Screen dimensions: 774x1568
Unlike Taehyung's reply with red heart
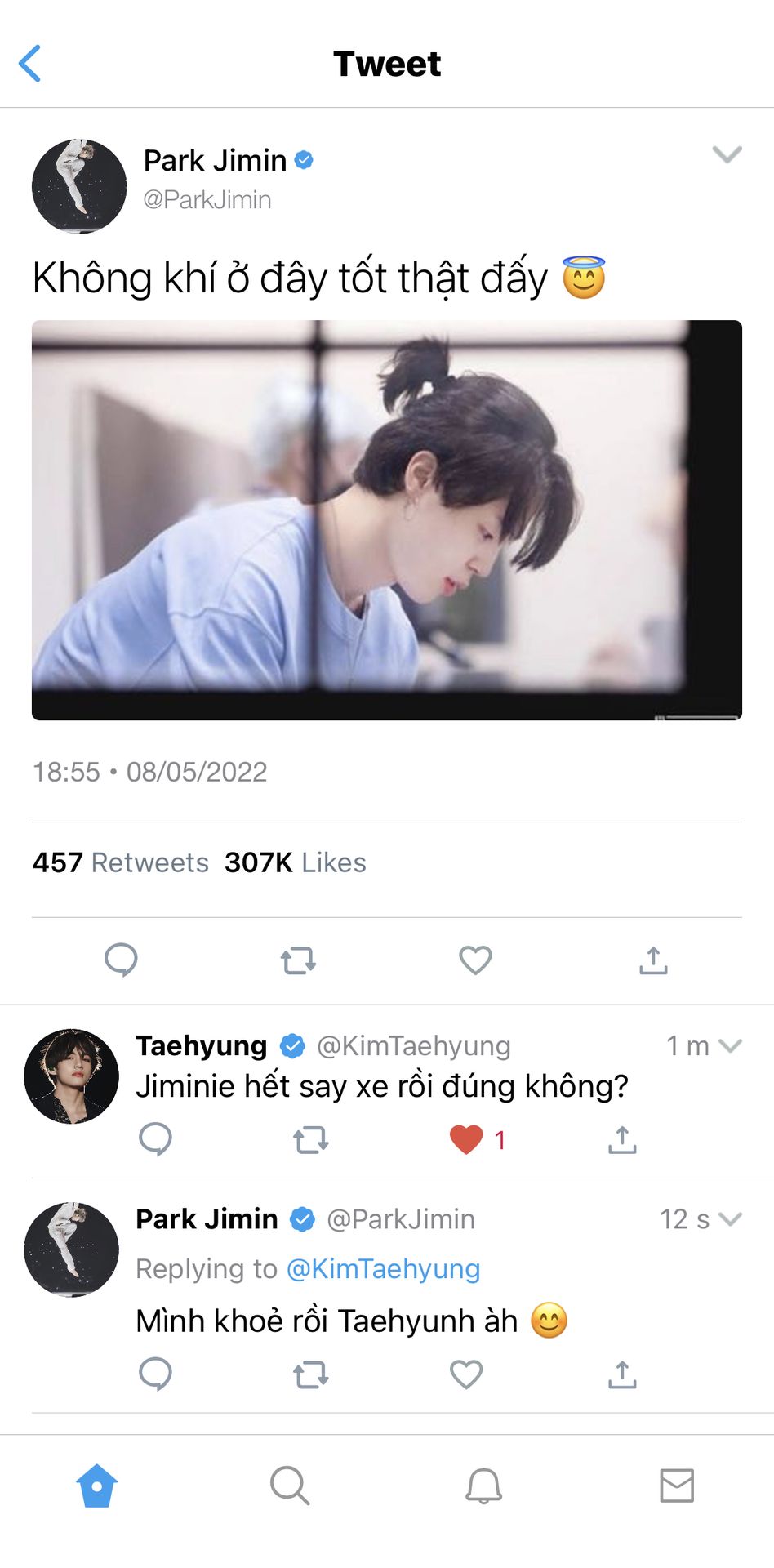click(466, 1139)
